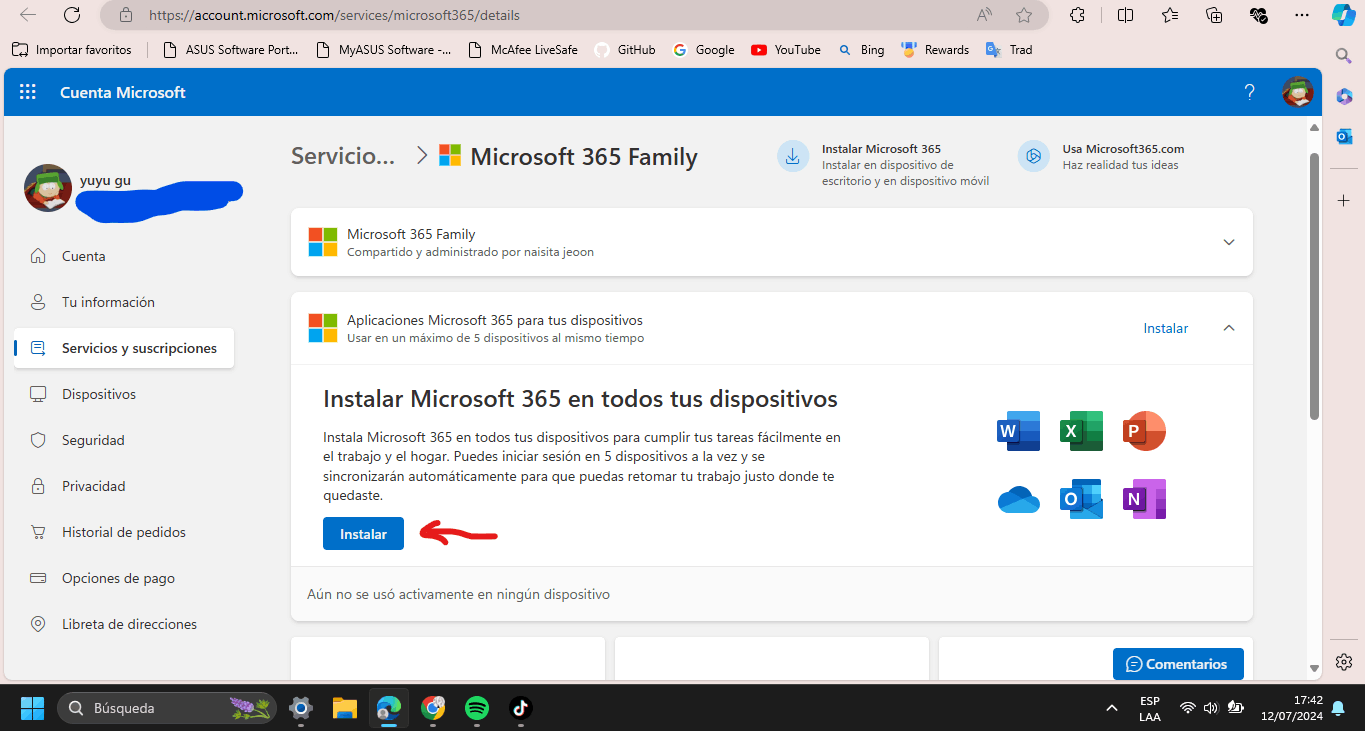The width and height of the screenshot is (1365, 731).
Task: Open Outlook icon in Edge sidebar
Action: (x=1344, y=136)
